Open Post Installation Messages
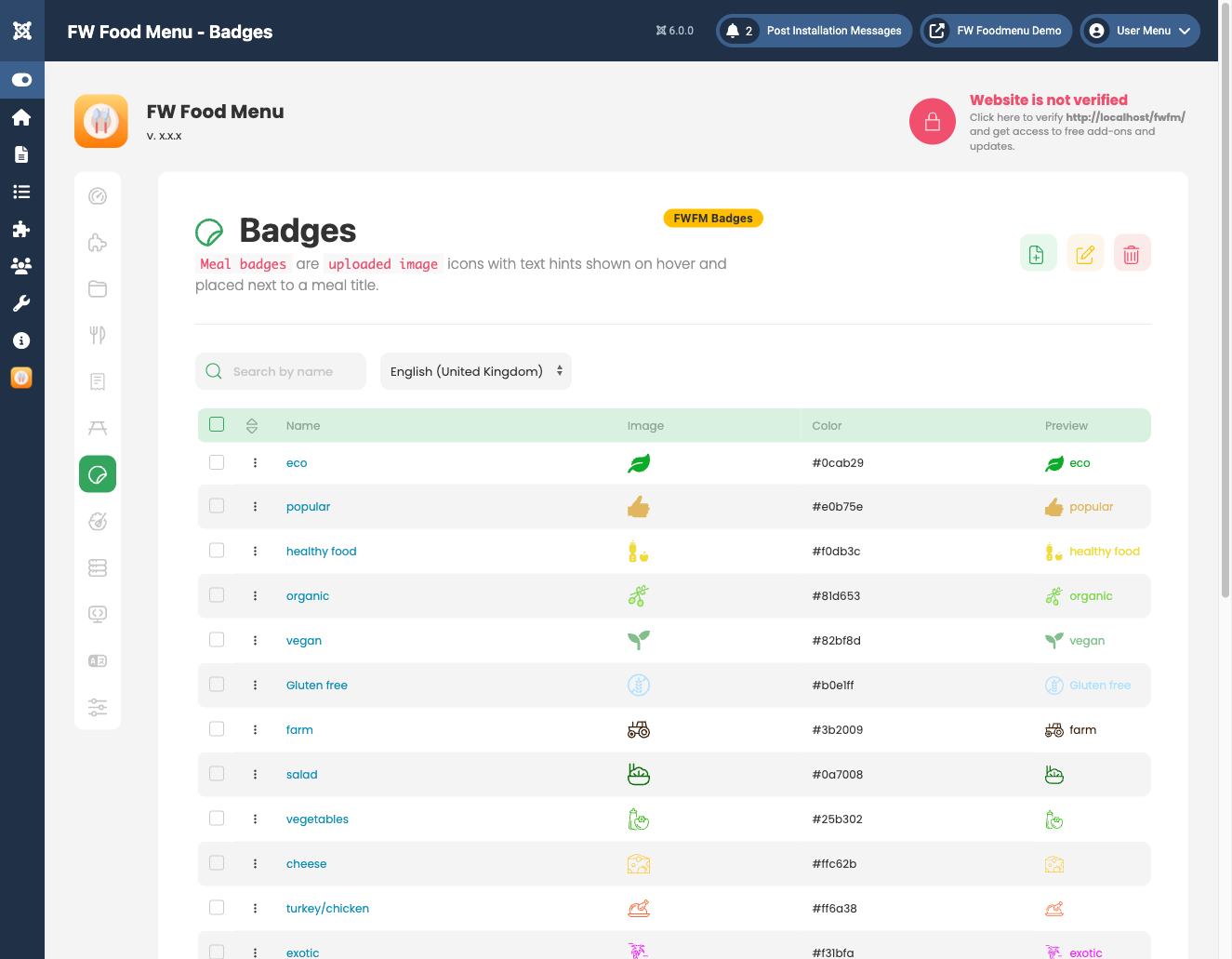This screenshot has height=959, width=1232. [x=813, y=30]
